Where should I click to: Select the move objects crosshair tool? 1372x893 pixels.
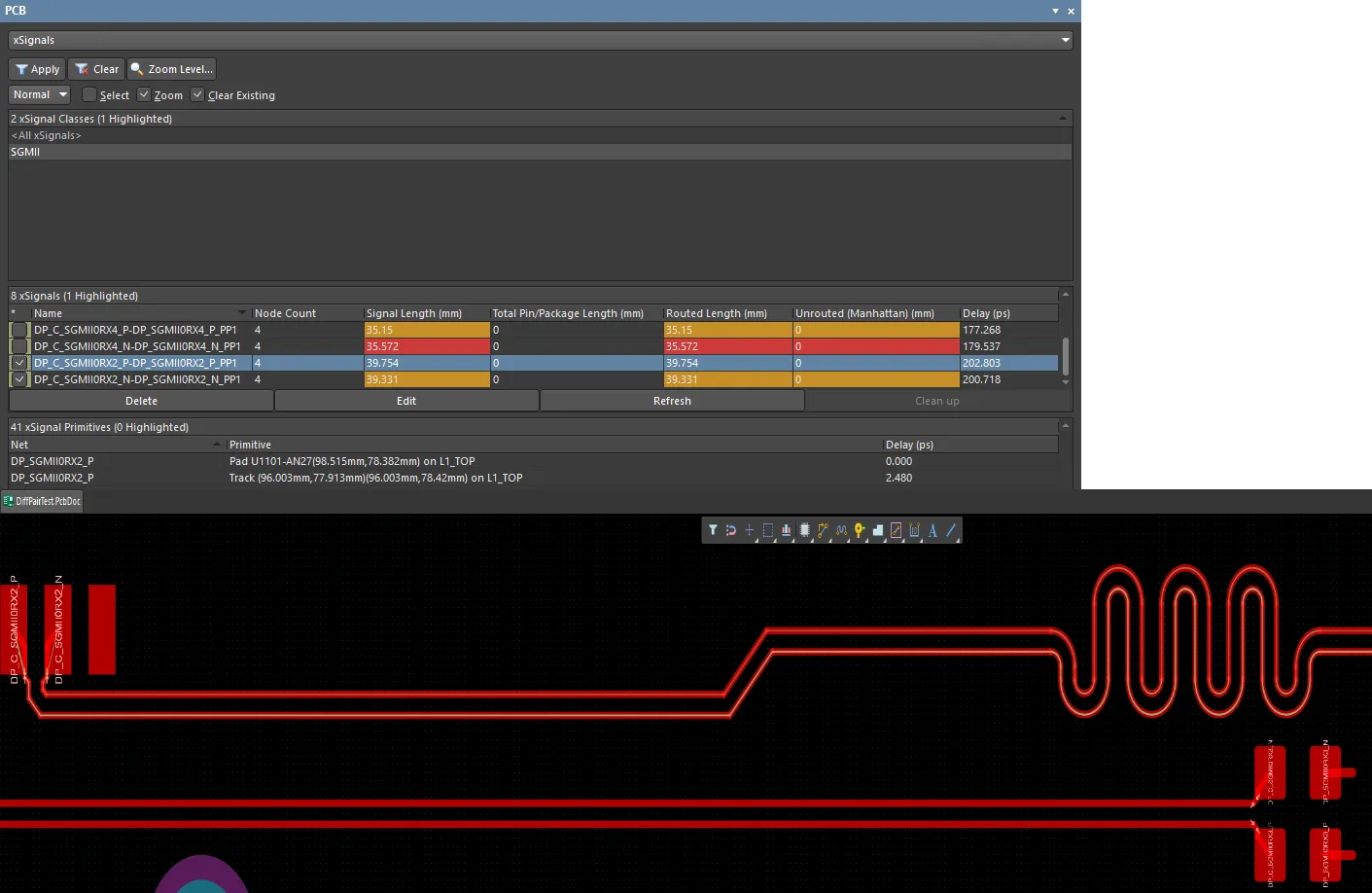click(750, 530)
